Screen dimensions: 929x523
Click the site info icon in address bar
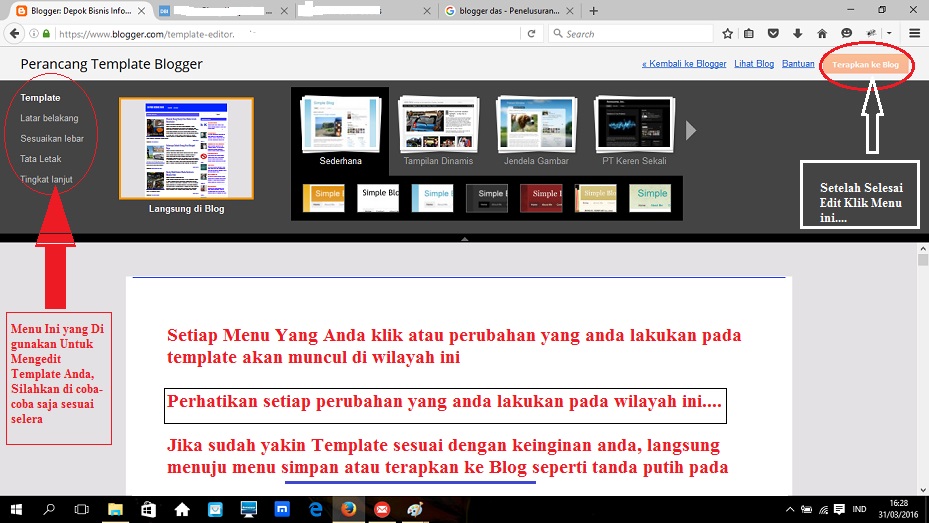click(x=34, y=34)
